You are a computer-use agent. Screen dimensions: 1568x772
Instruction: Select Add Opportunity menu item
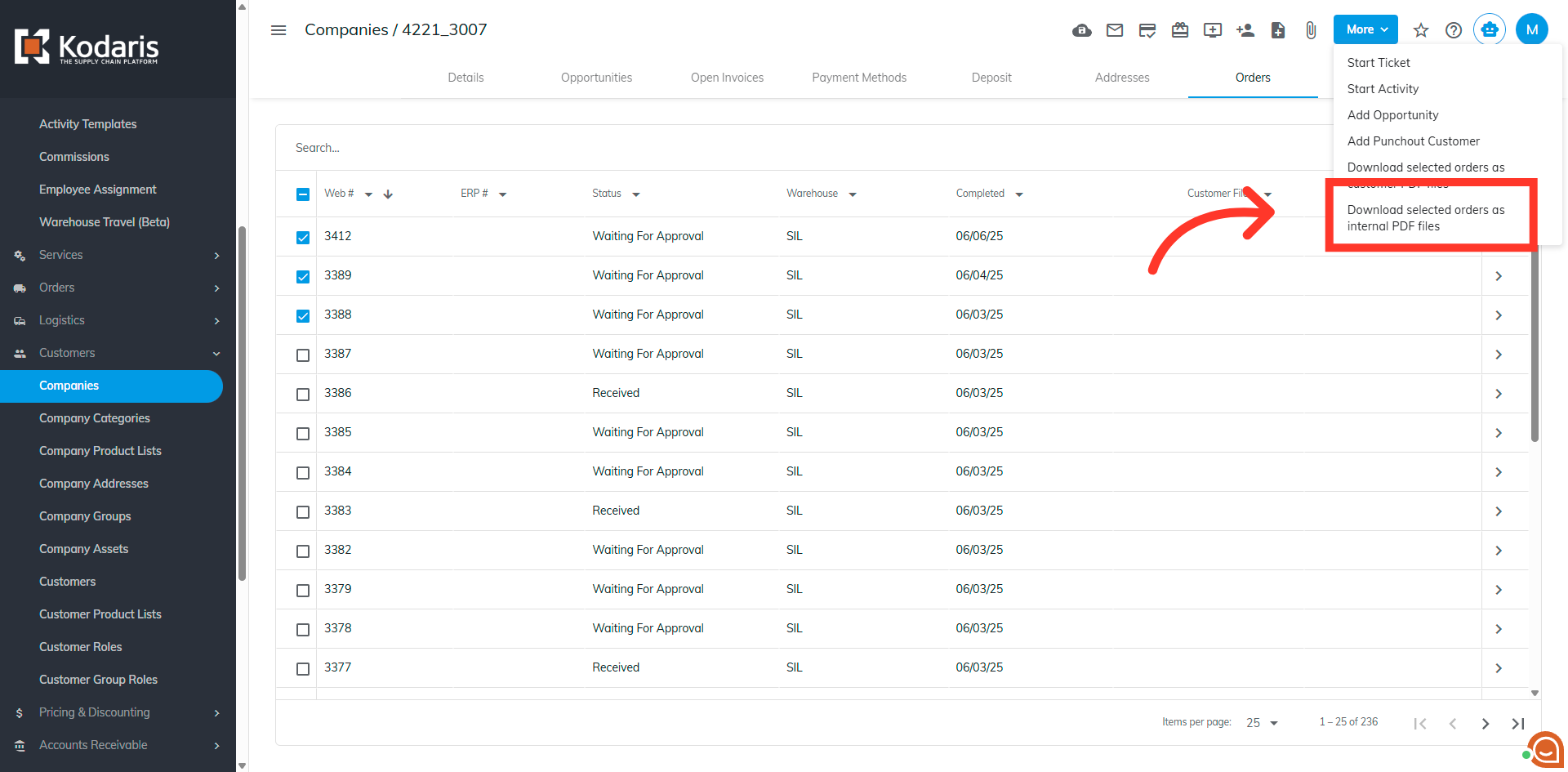[x=1392, y=115]
